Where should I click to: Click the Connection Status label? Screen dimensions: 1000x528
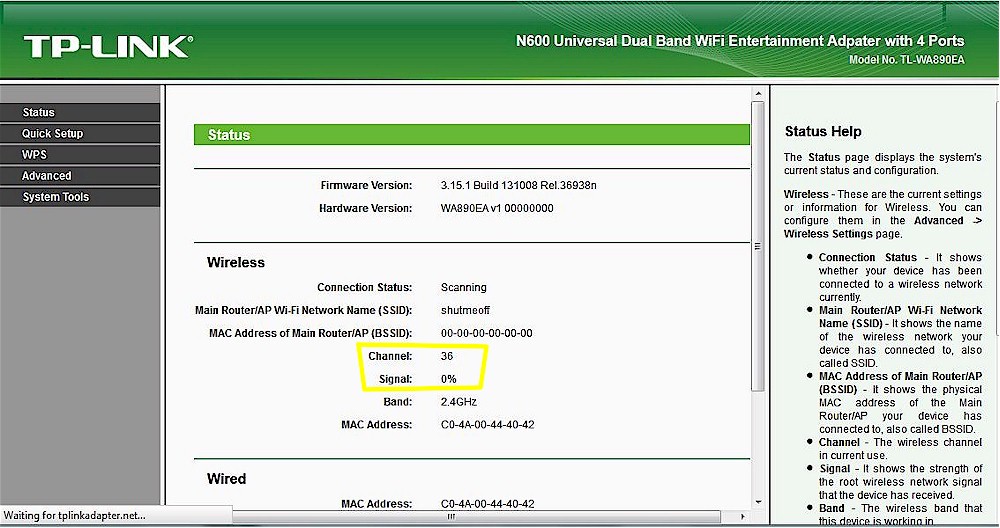click(x=365, y=288)
